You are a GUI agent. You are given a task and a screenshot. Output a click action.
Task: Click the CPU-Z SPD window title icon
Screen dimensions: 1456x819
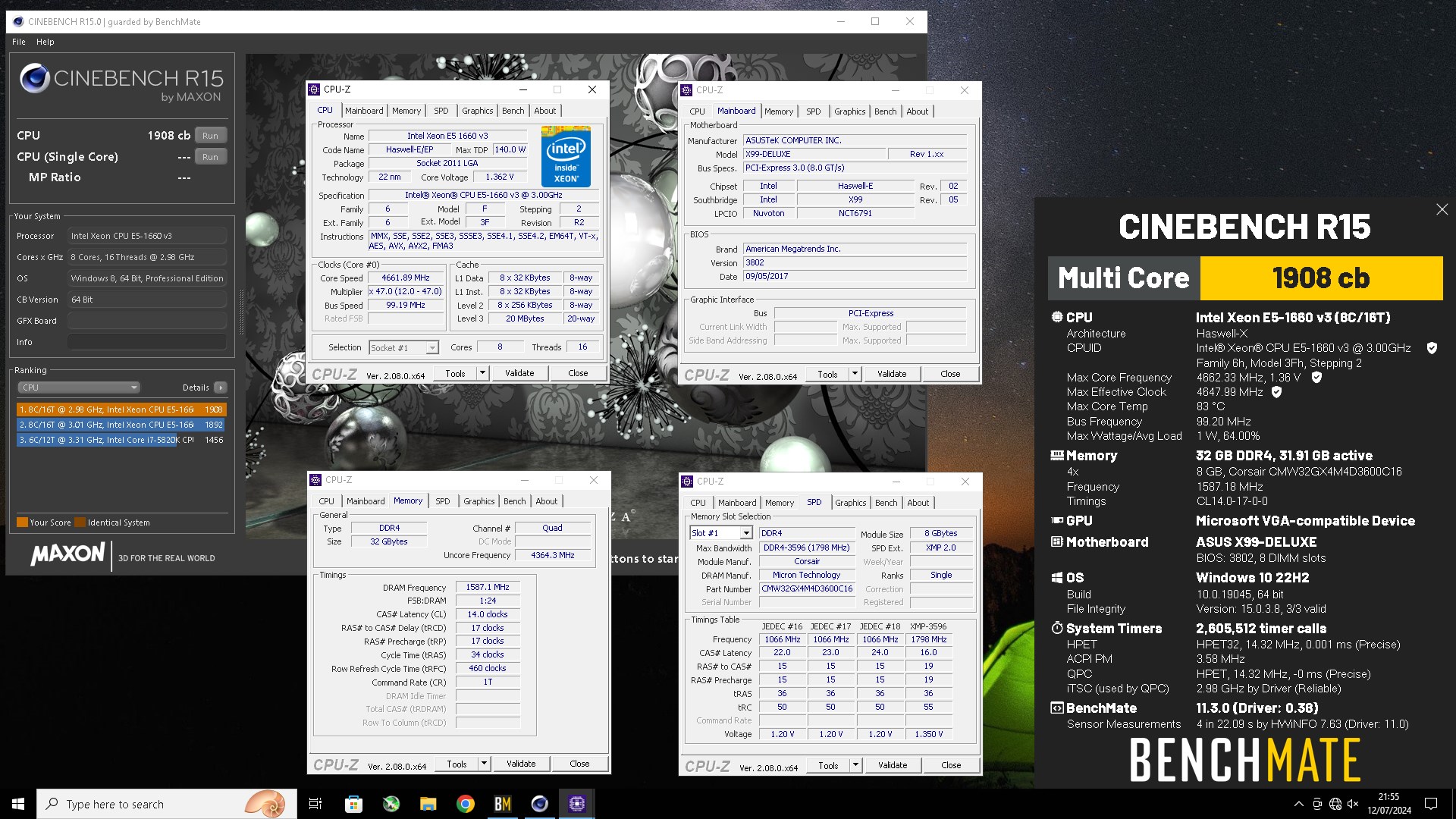point(687,482)
